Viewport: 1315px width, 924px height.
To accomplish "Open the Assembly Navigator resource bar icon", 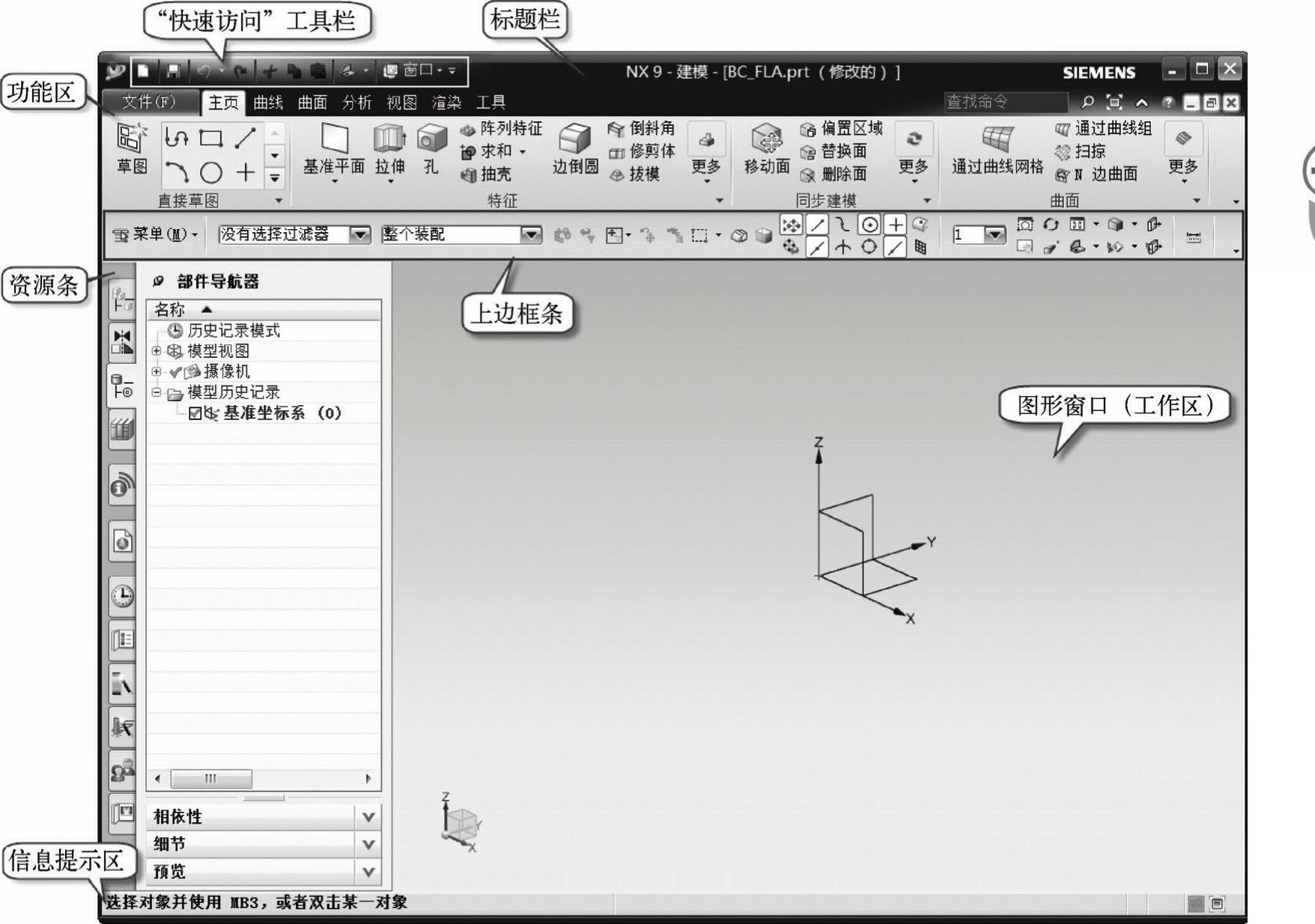I will 122,298.
